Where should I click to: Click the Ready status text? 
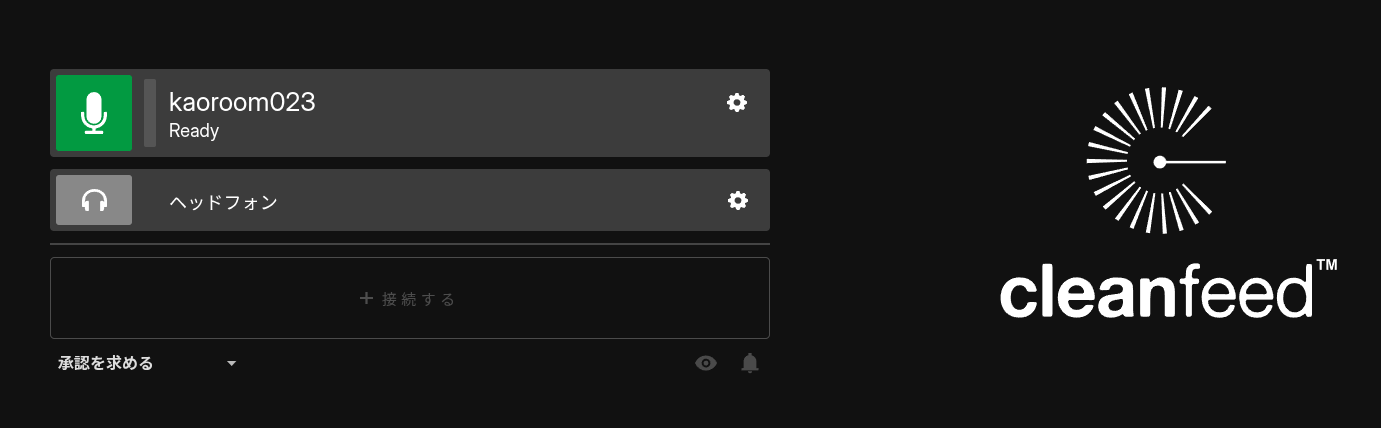pos(194,131)
